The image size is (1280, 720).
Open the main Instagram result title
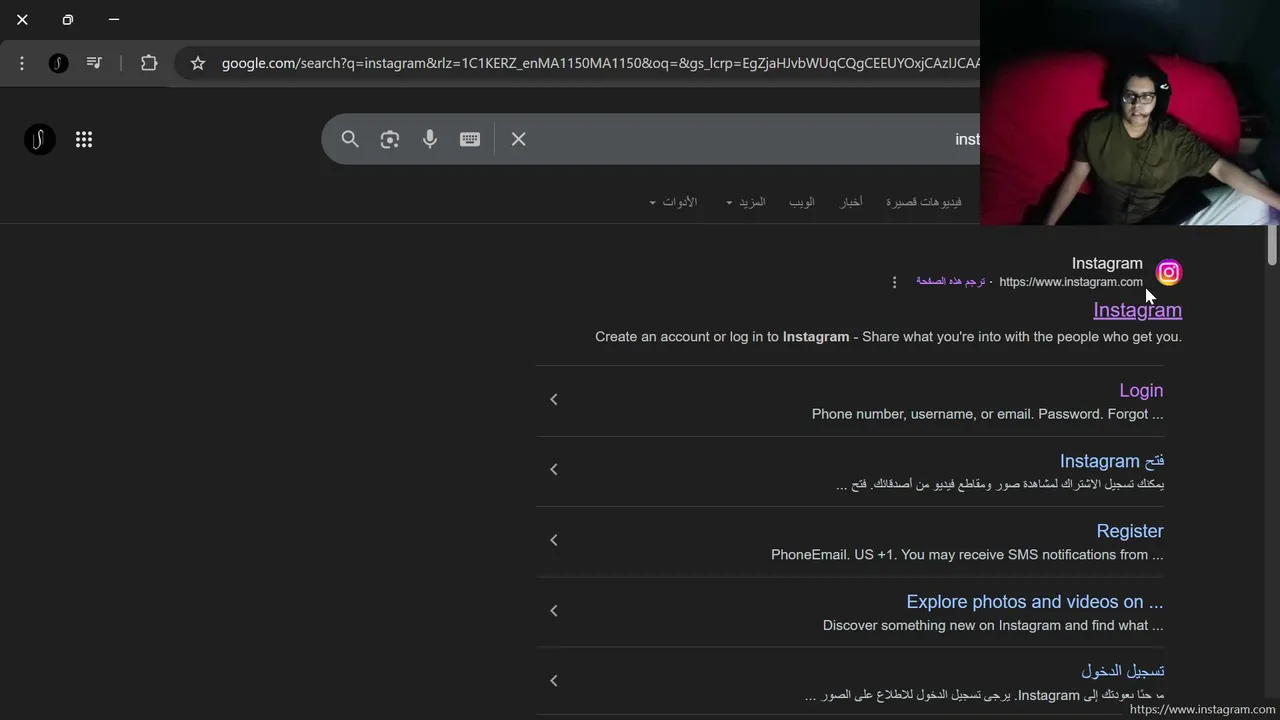[x=1137, y=310]
